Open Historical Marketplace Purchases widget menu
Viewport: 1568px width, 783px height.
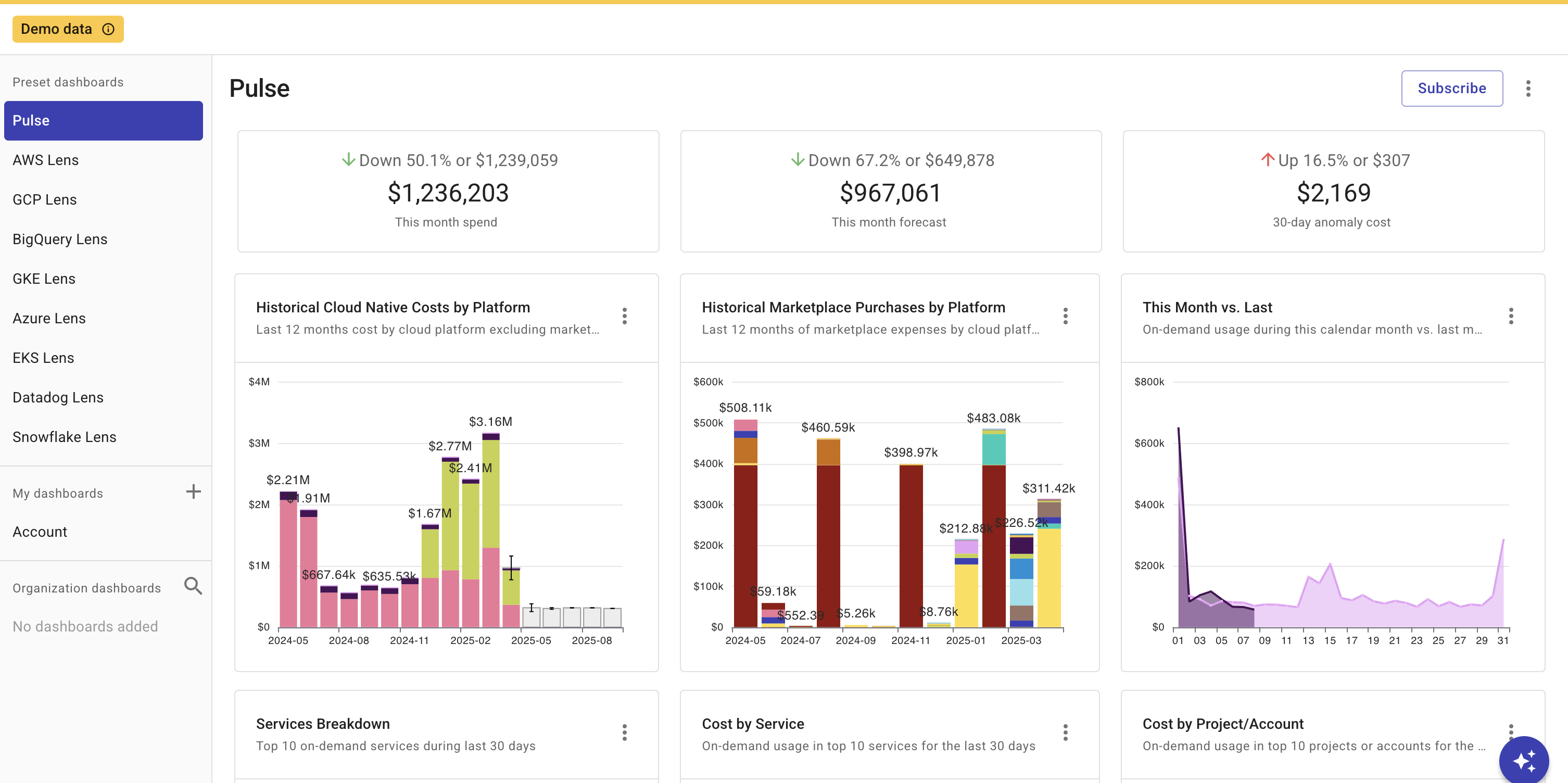pos(1065,316)
